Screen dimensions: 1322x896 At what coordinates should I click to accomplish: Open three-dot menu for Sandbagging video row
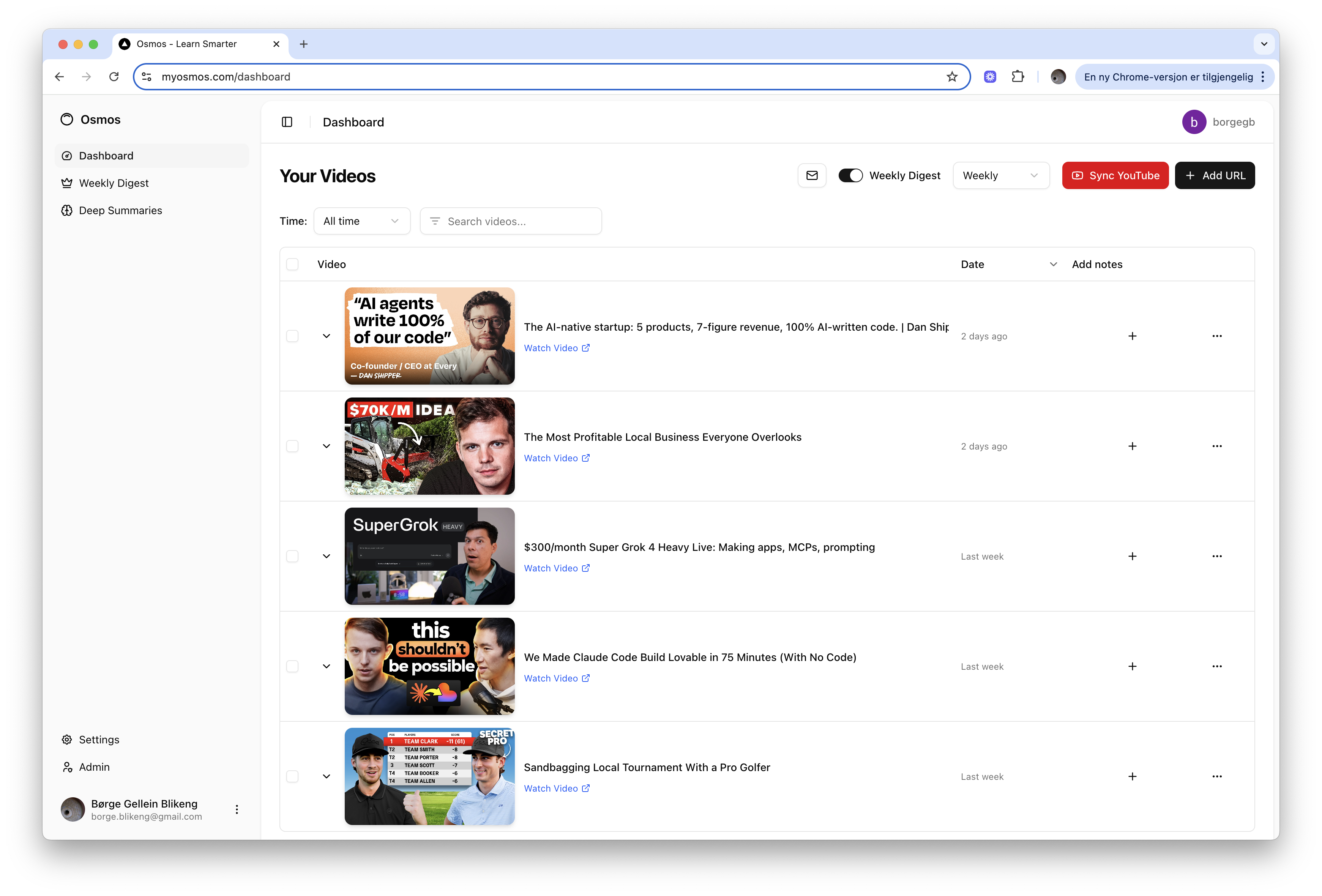click(x=1217, y=776)
